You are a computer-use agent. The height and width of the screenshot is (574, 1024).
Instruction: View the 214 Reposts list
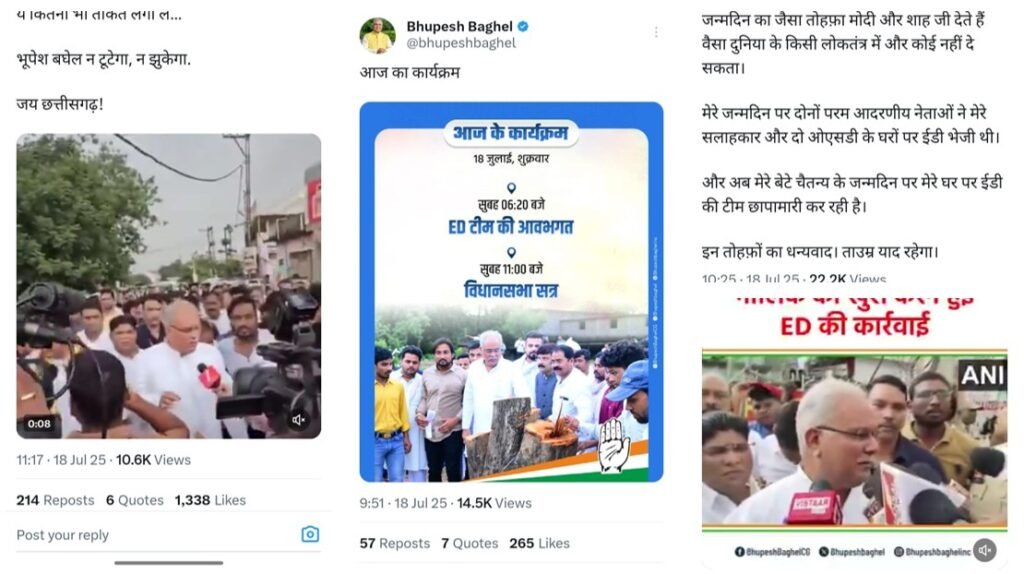(x=56, y=500)
